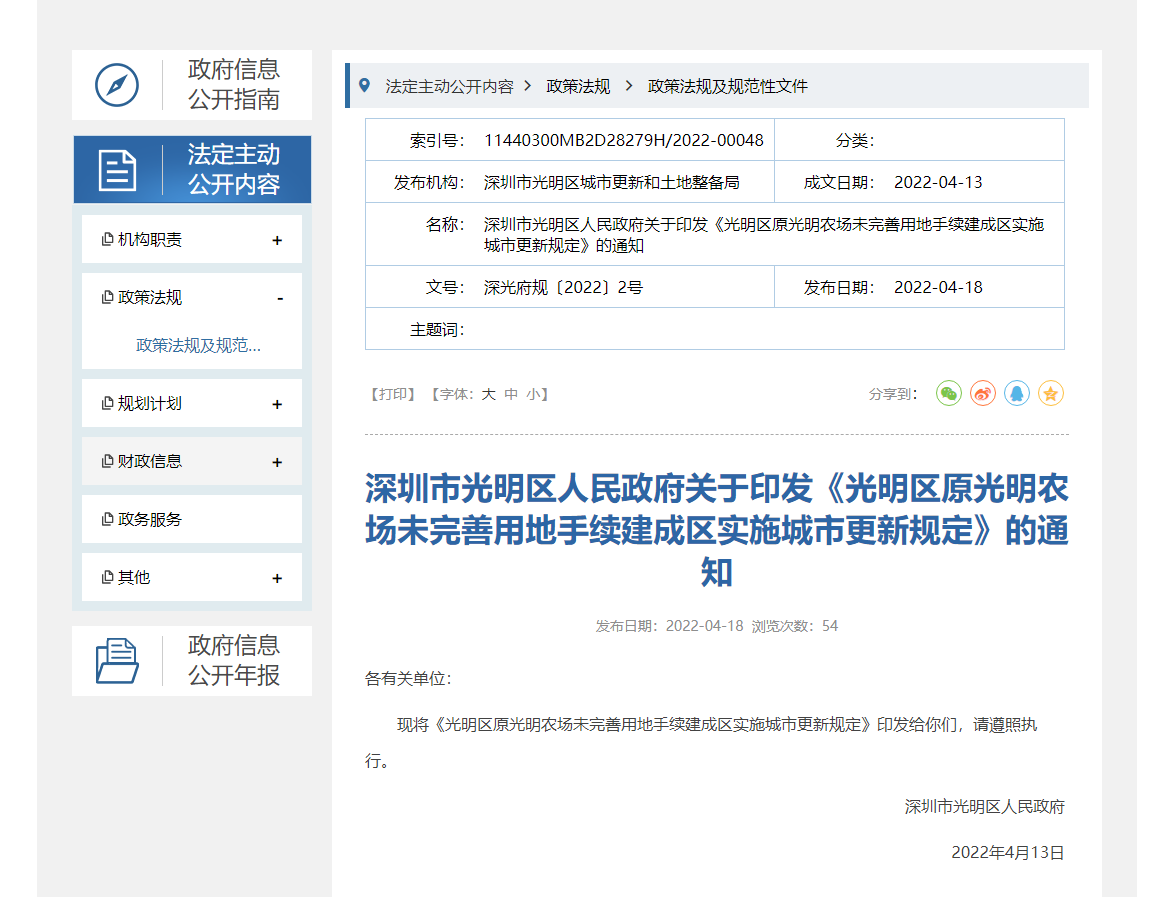This screenshot has width=1169, height=897.
Task: Go to 政策法规 in breadcrumb
Action: [578, 87]
